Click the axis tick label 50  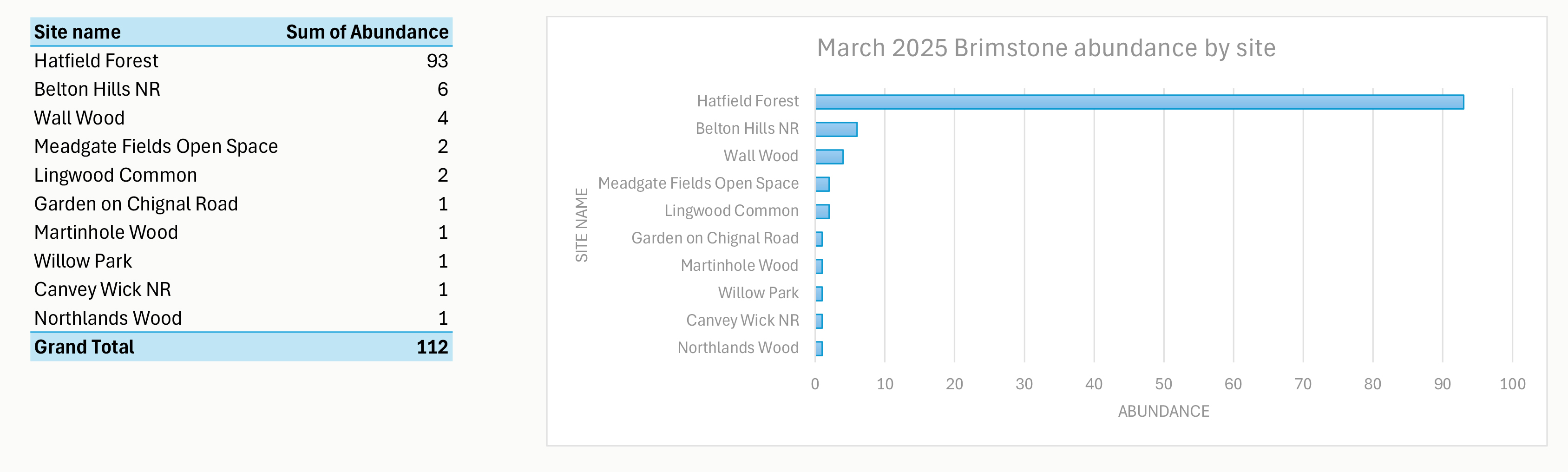coord(1163,384)
